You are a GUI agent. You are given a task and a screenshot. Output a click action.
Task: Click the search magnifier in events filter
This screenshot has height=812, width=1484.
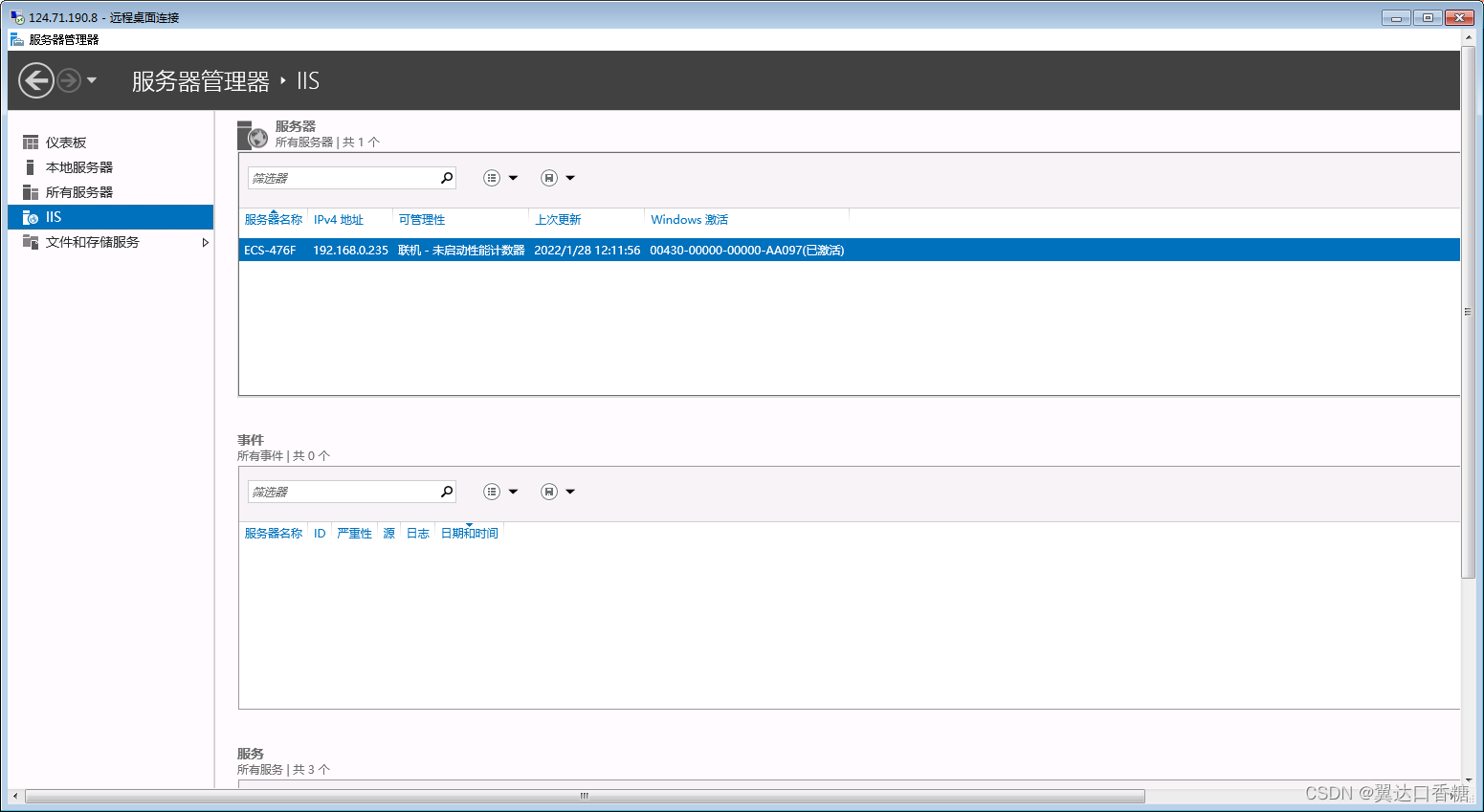[447, 492]
